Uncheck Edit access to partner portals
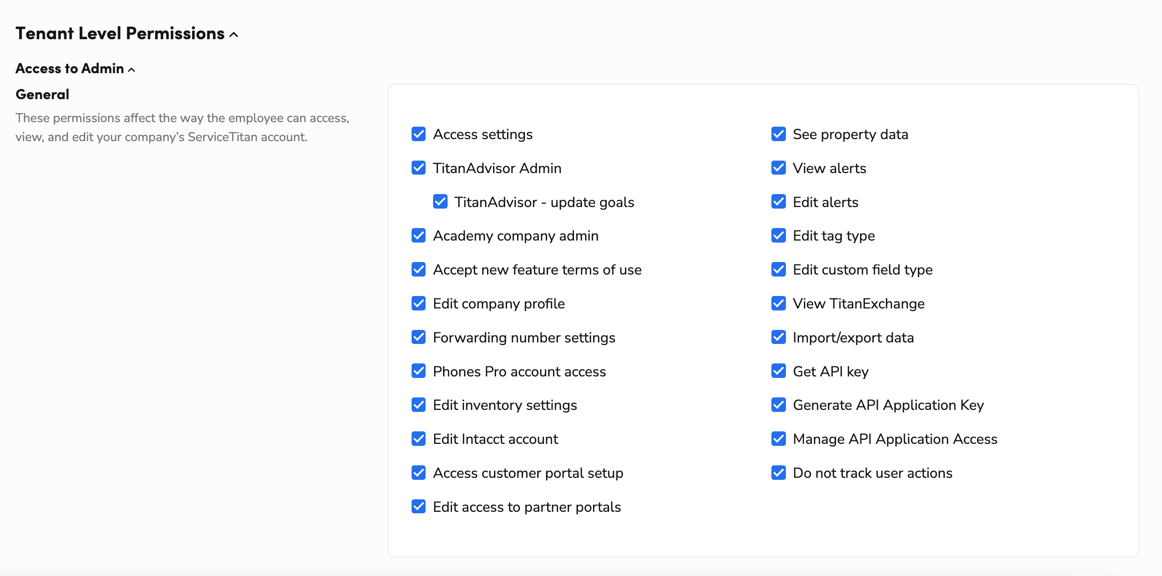Image resolution: width=1162 pixels, height=576 pixels. click(419, 506)
